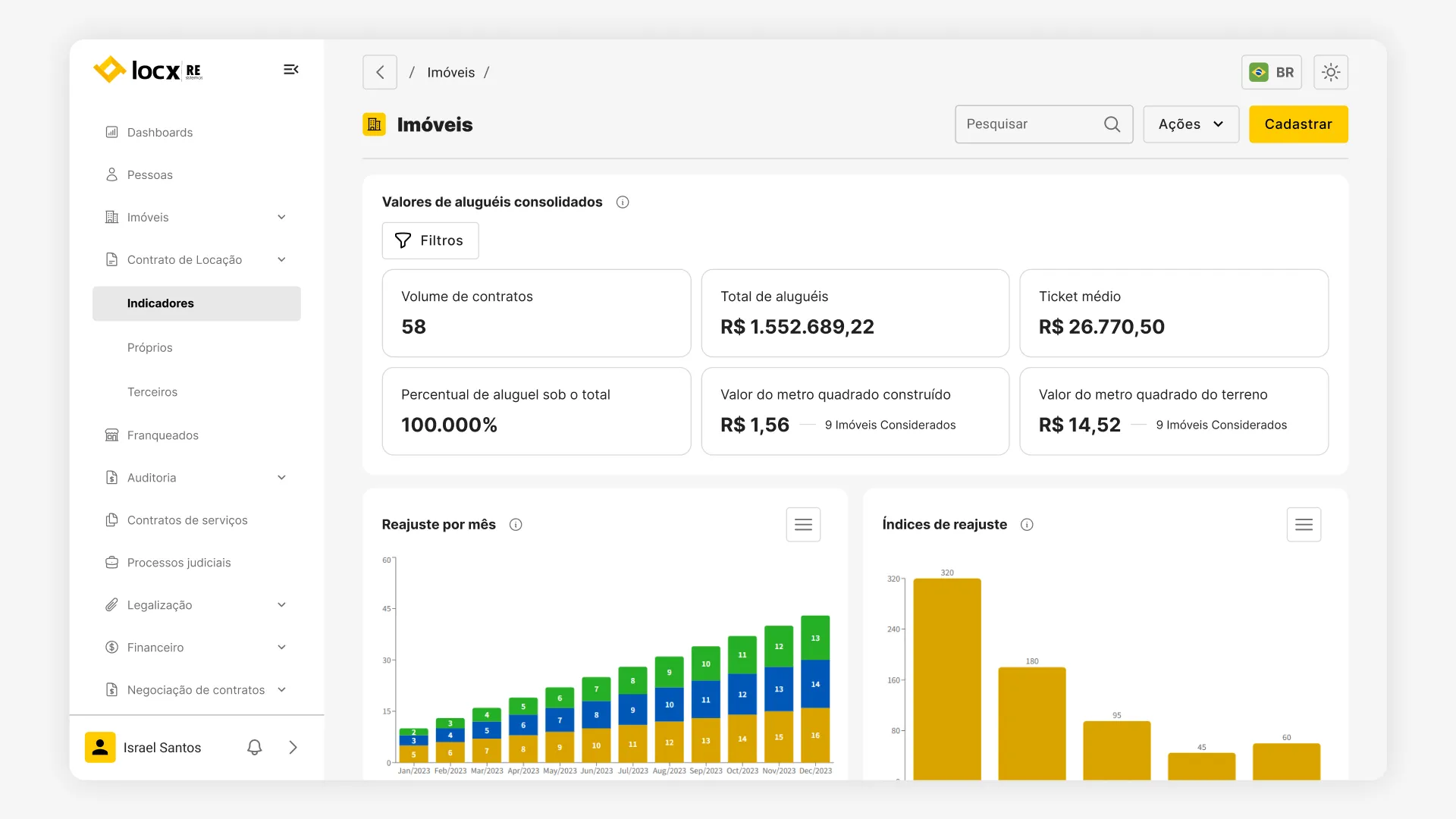Select Indicadores in the sidebar
1456x819 pixels.
pos(160,303)
